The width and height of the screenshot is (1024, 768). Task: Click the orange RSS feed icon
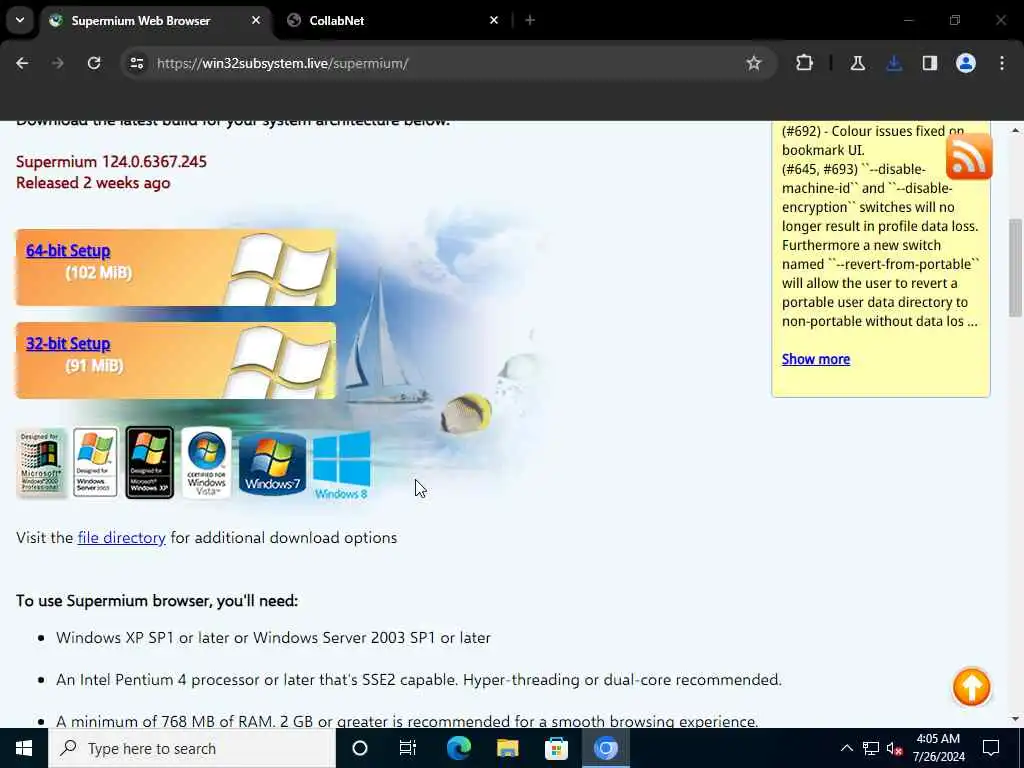click(x=969, y=156)
